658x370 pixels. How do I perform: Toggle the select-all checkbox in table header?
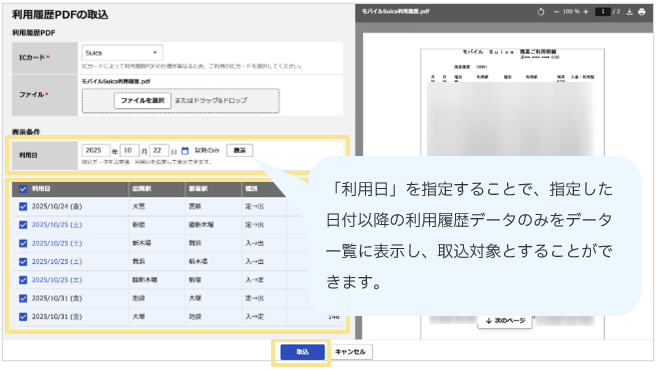[x=23, y=189]
